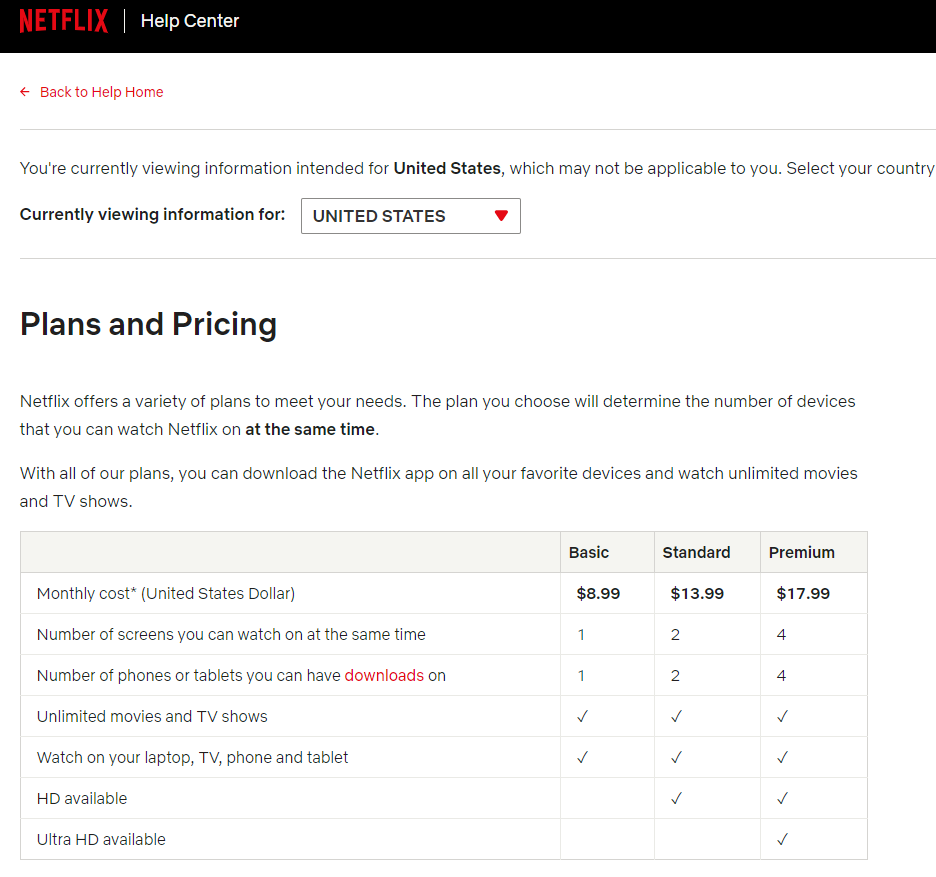Click Standard's HD available checkmark
936x877 pixels.
coord(676,798)
